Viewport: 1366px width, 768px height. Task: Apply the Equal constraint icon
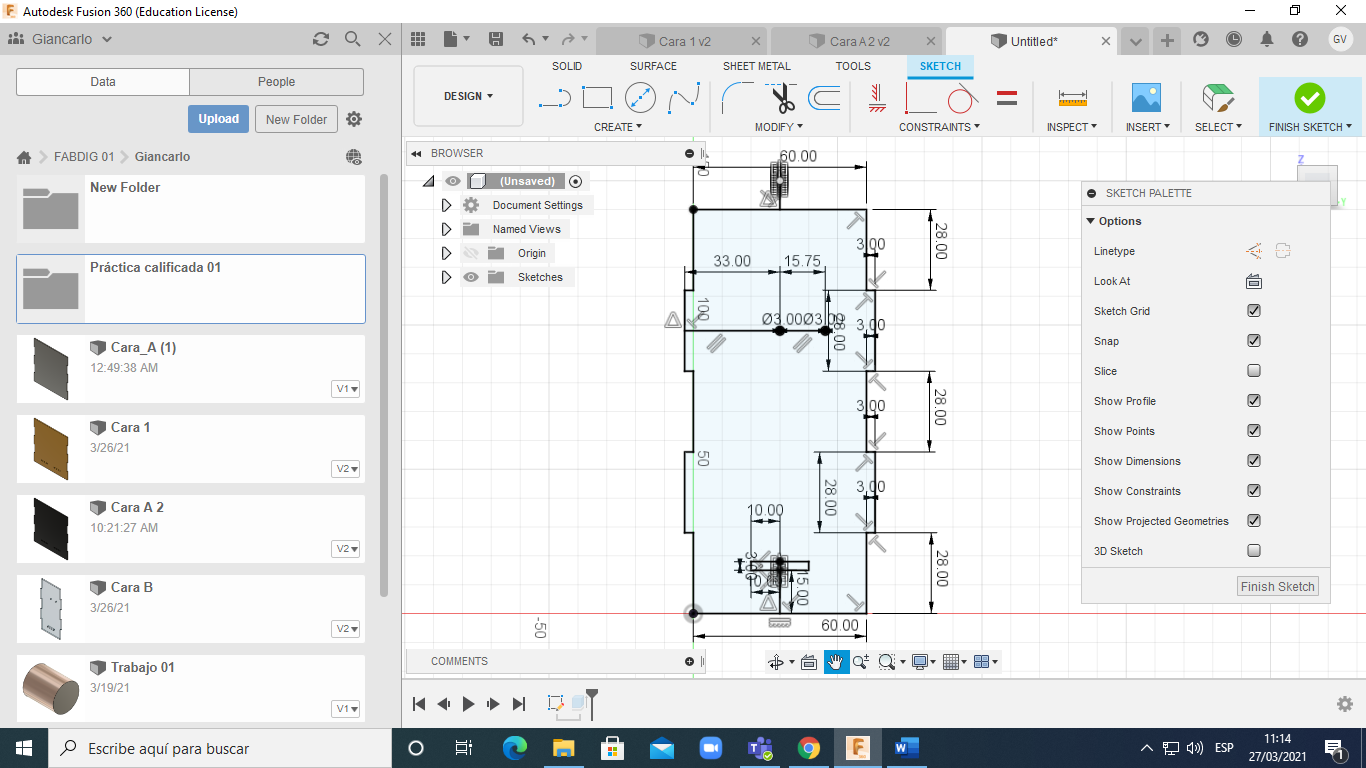click(1007, 98)
